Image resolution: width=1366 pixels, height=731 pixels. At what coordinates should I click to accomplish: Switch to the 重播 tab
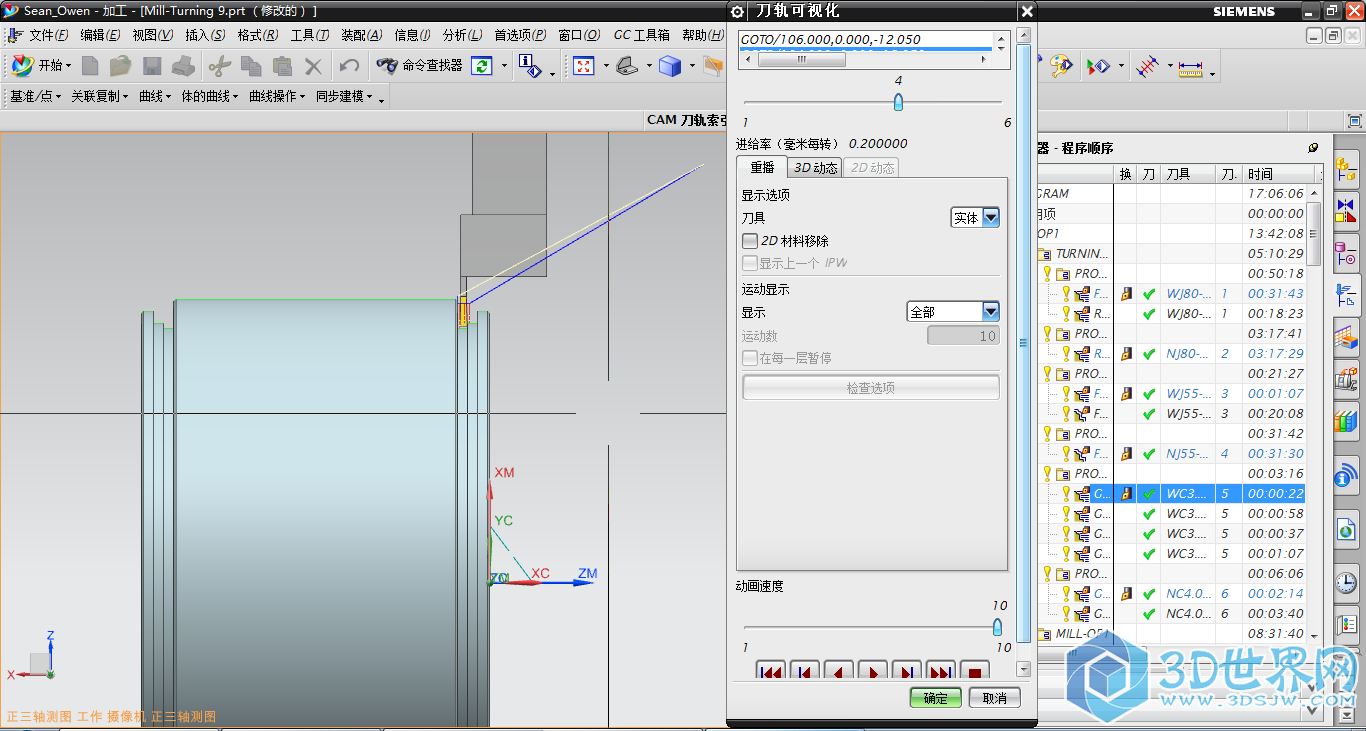click(762, 168)
